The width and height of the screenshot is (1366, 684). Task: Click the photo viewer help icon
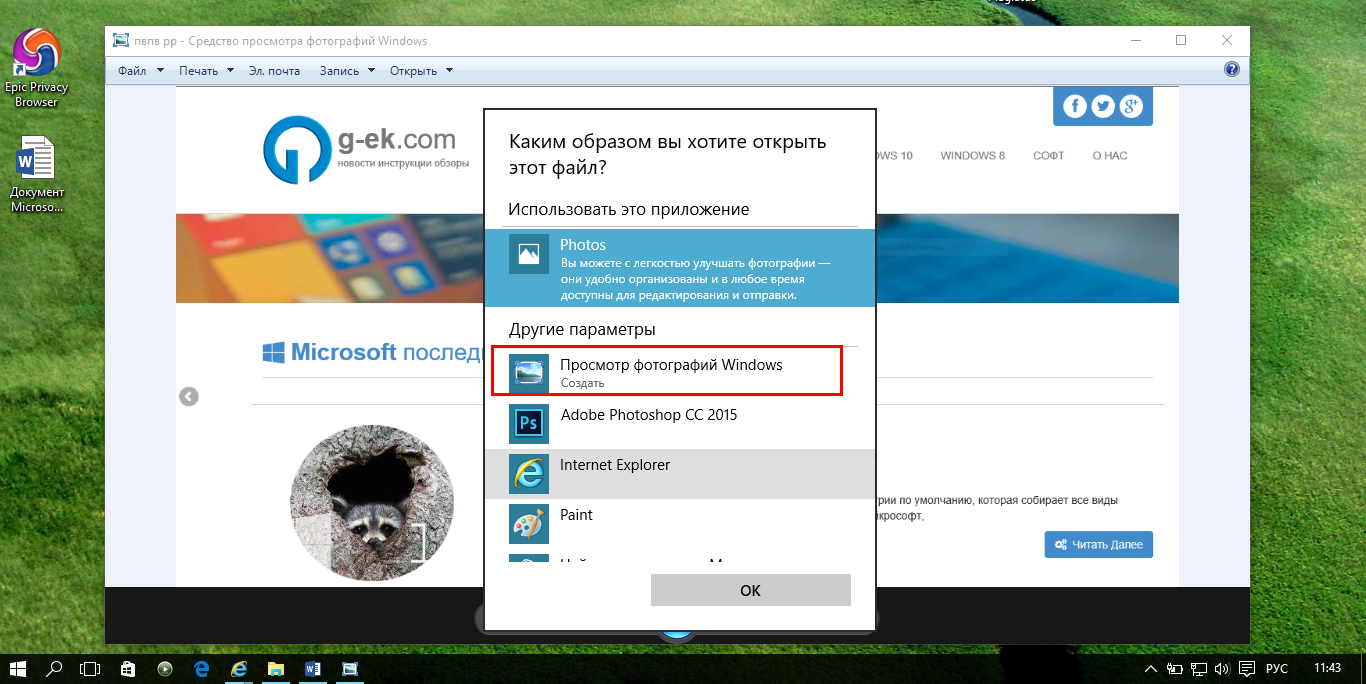[x=1232, y=70]
